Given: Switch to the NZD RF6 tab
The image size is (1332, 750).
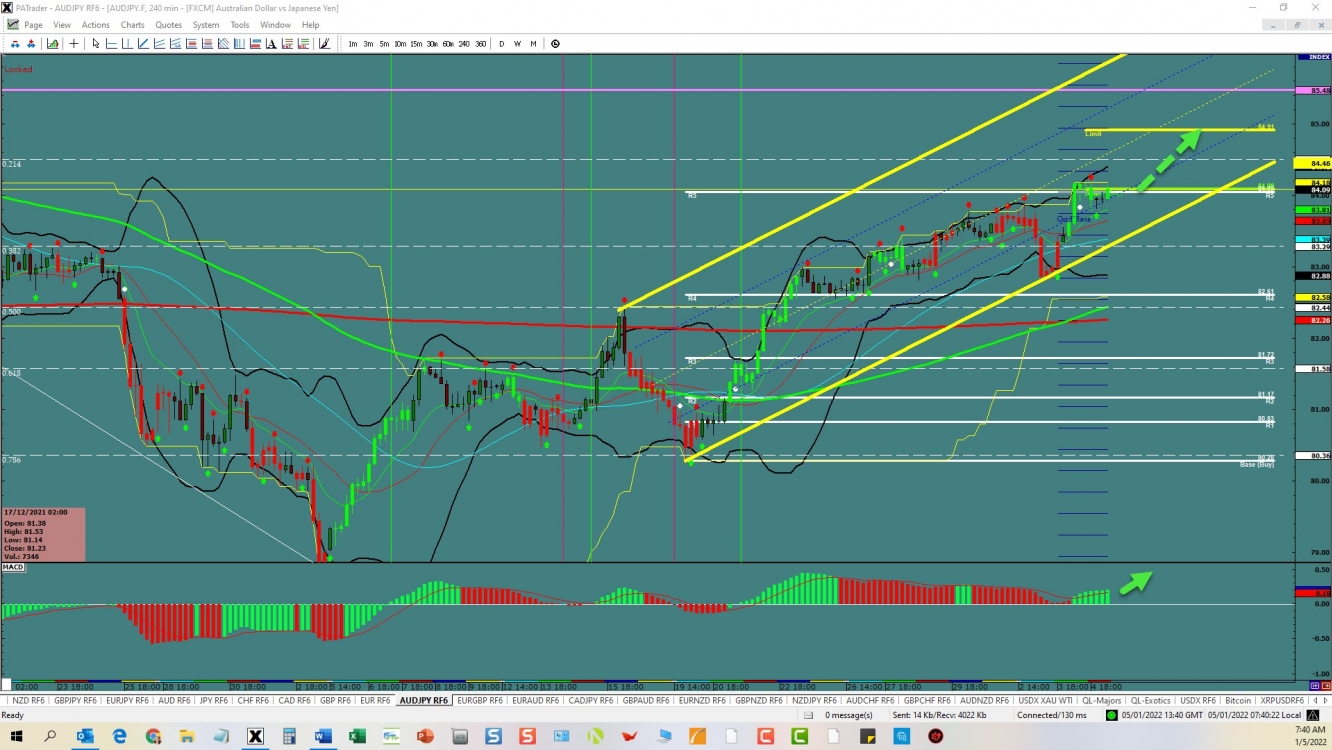Looking at the screenshot, I should pyautogui.click(x=26, y=701).
